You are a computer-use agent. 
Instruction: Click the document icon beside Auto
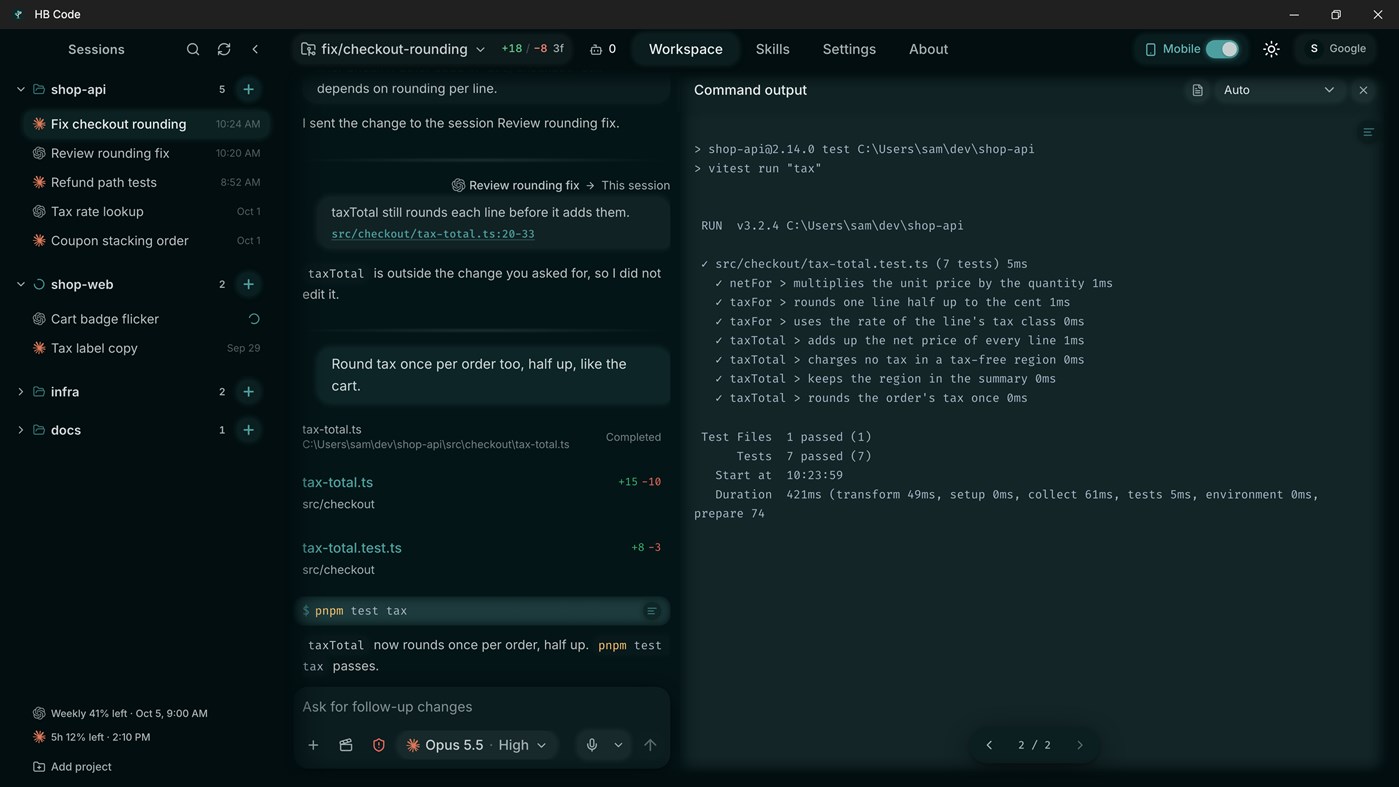(x=1197, y=90)
